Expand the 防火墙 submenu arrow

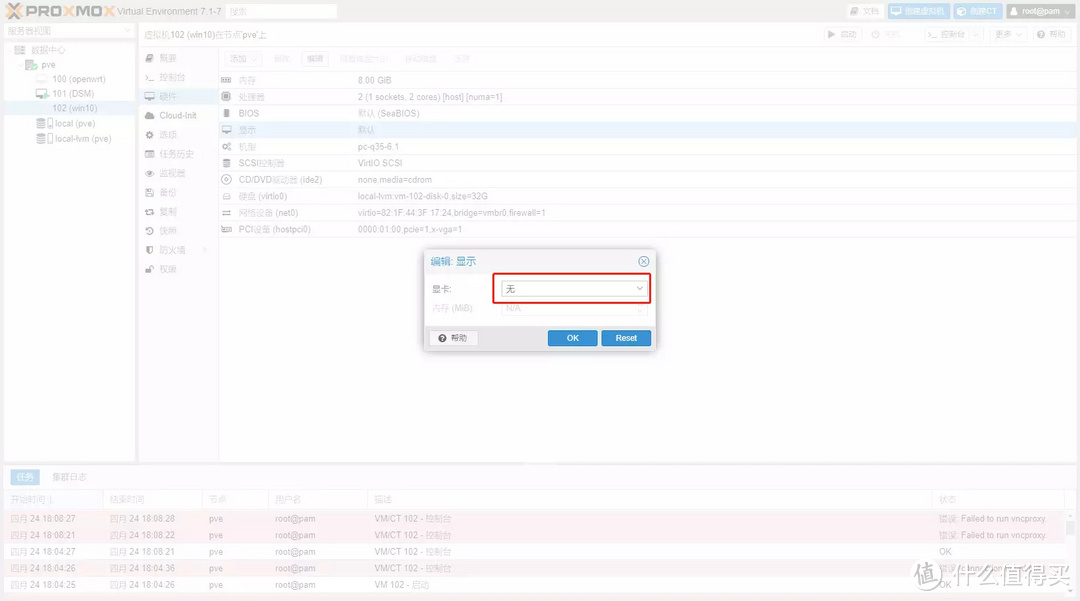click(205, 250)
